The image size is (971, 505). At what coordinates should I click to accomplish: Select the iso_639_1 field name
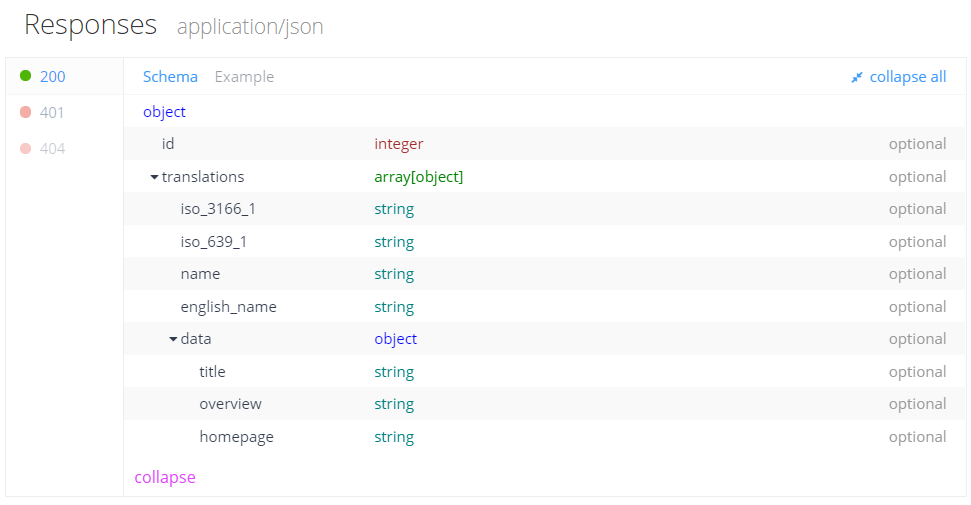click(214, 242)
